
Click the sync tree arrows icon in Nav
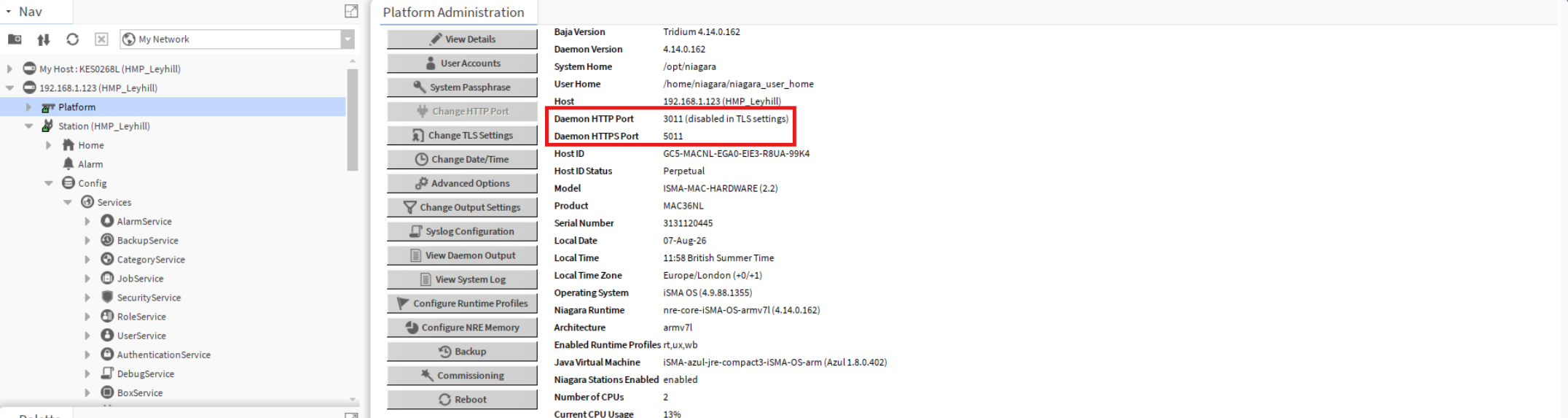[x=44, y=39]
